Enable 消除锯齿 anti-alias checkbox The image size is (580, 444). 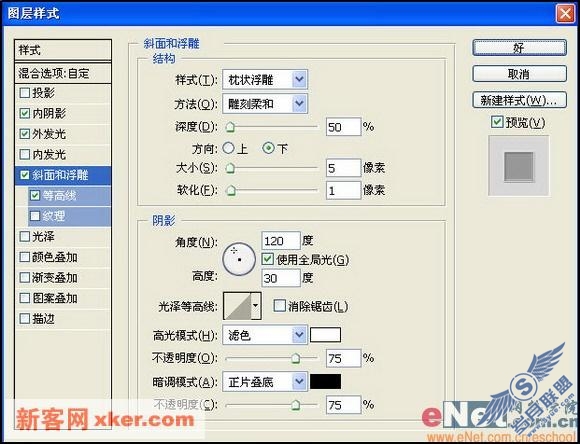(x=280, y=306)
